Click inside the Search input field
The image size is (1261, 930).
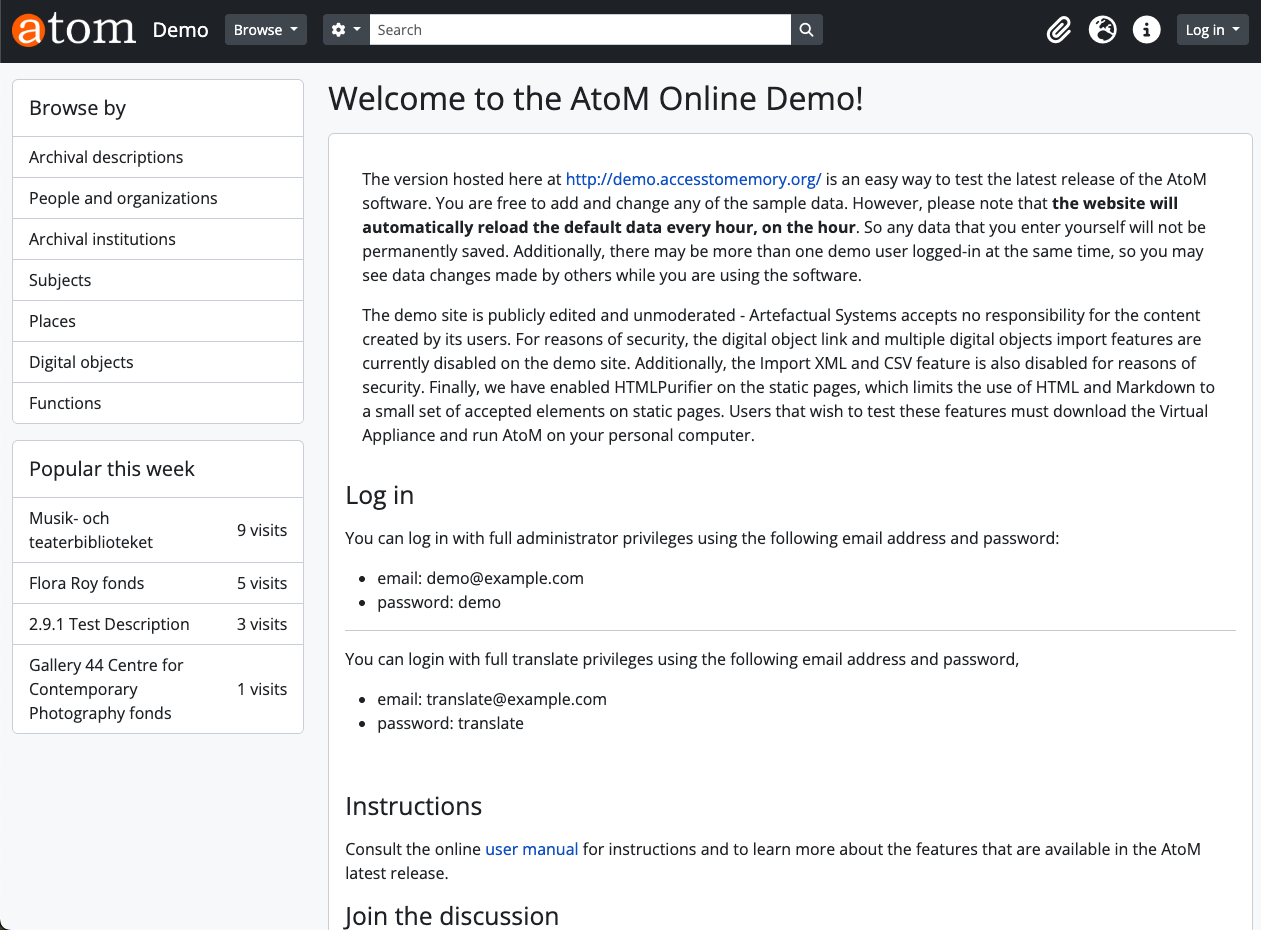(580, 30)
